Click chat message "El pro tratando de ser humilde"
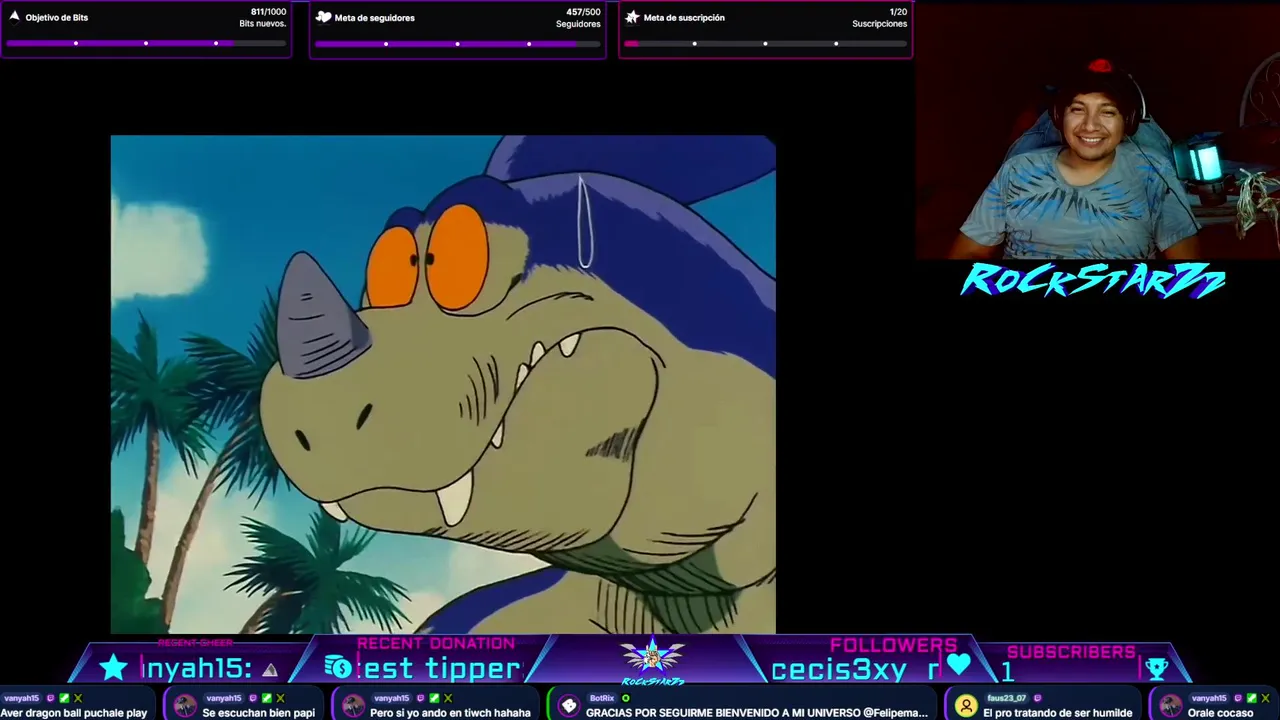 pyautogui.click(x=1058, y=713)
